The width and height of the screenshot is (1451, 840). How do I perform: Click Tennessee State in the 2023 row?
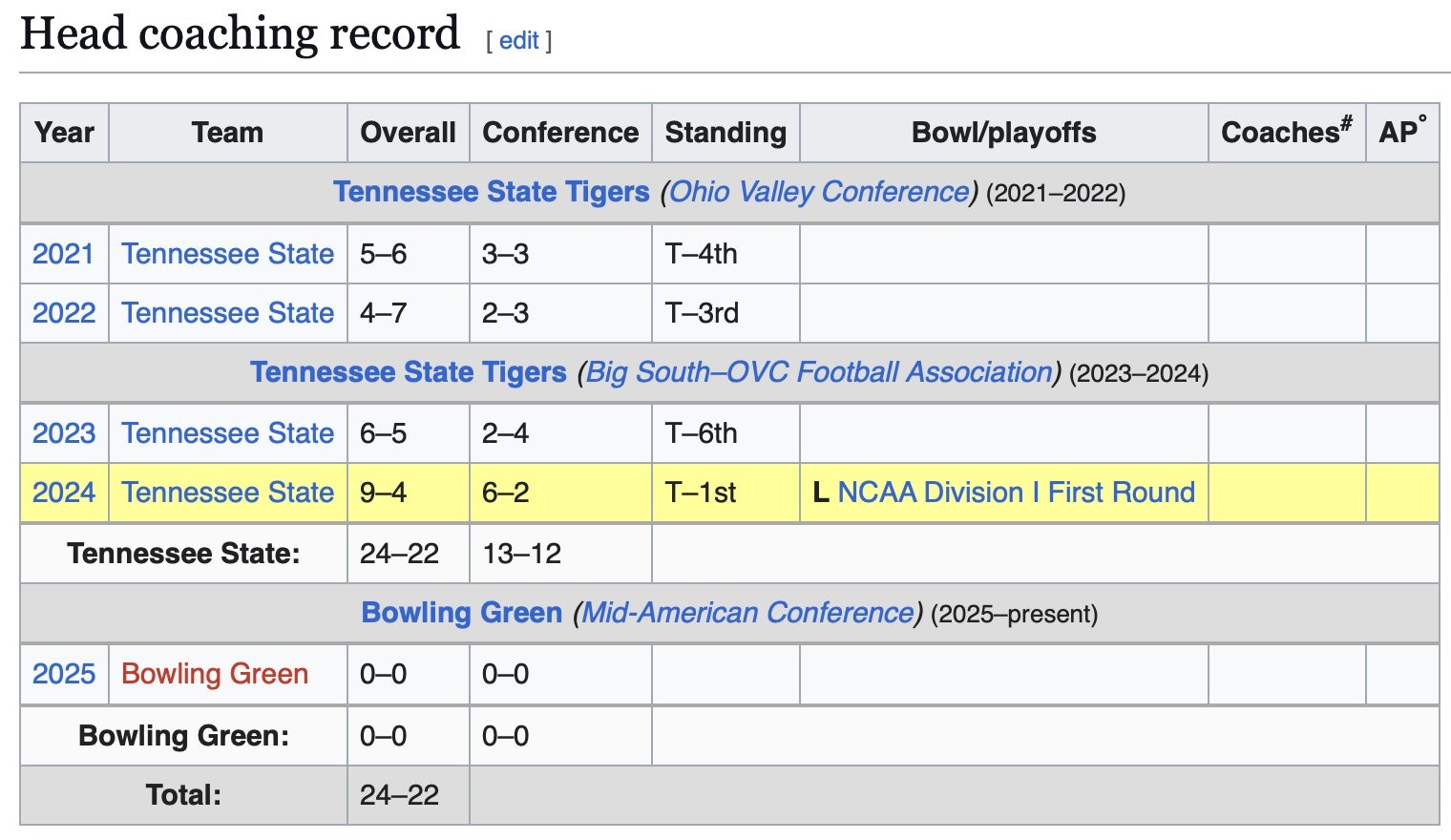pyautogui.click(x=227, y=433)
